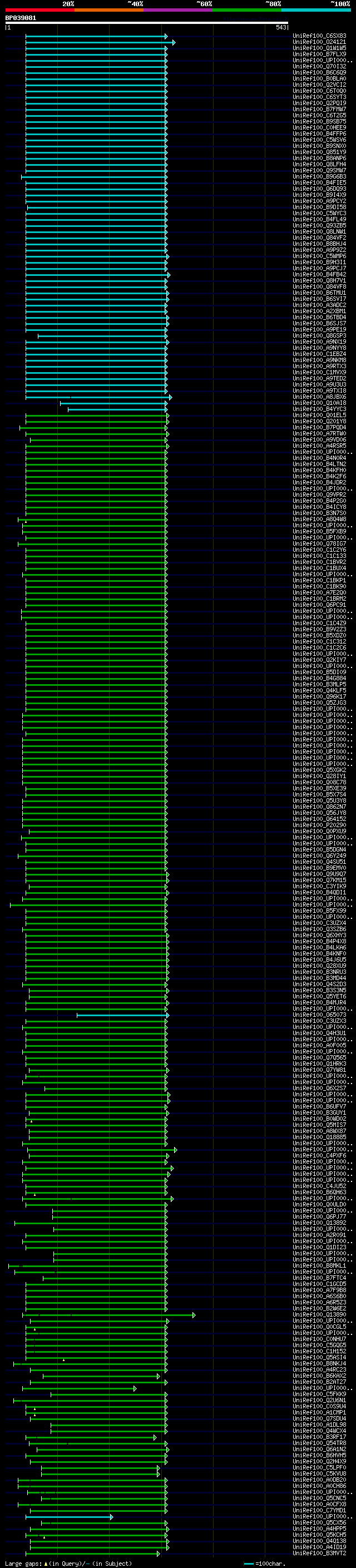Viewport: 356px width, 1568px height.
Task: Click the orange ~40% identity legend bar
Action: click(x=109, y=11)
